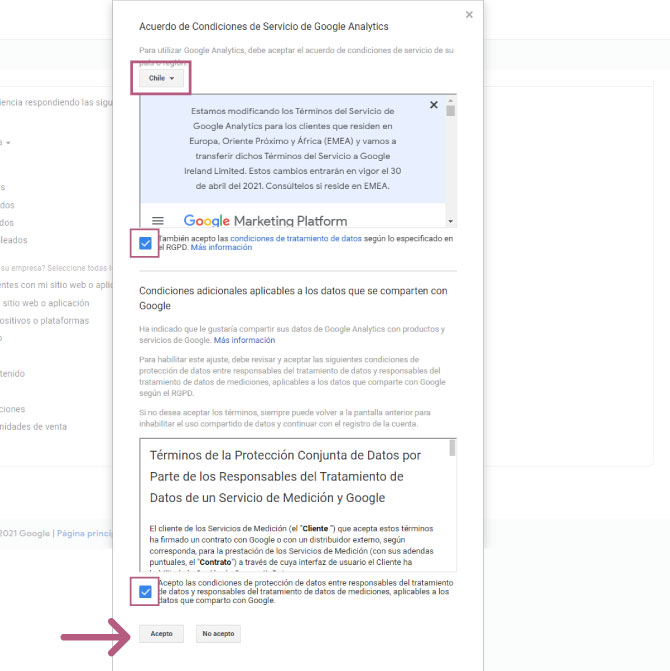Open the Chile country dropdown
The height and width of the screenshot is (671, 670).
point(161,78)
